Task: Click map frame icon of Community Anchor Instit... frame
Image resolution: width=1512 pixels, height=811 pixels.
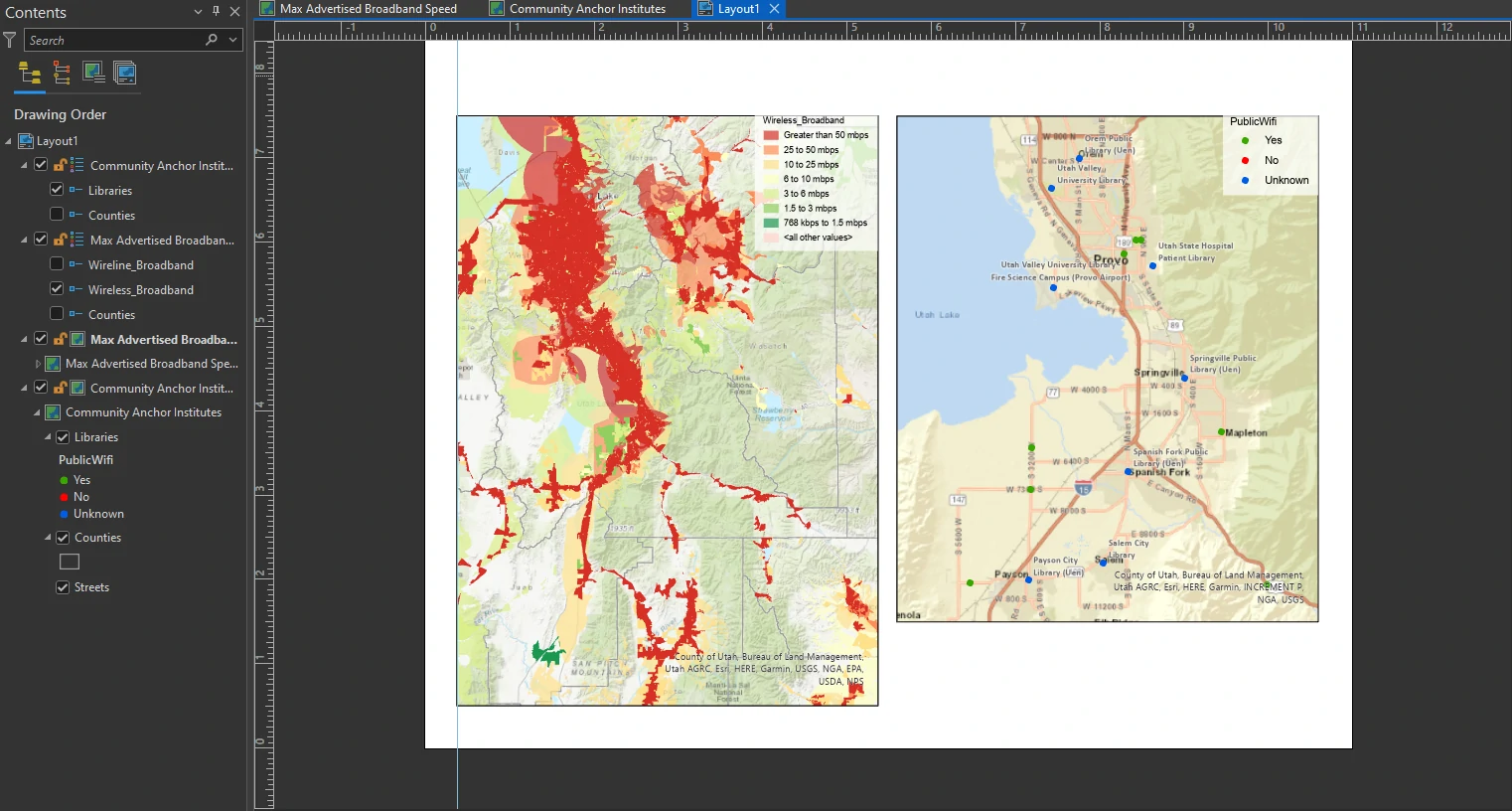Action: point(76,389)
